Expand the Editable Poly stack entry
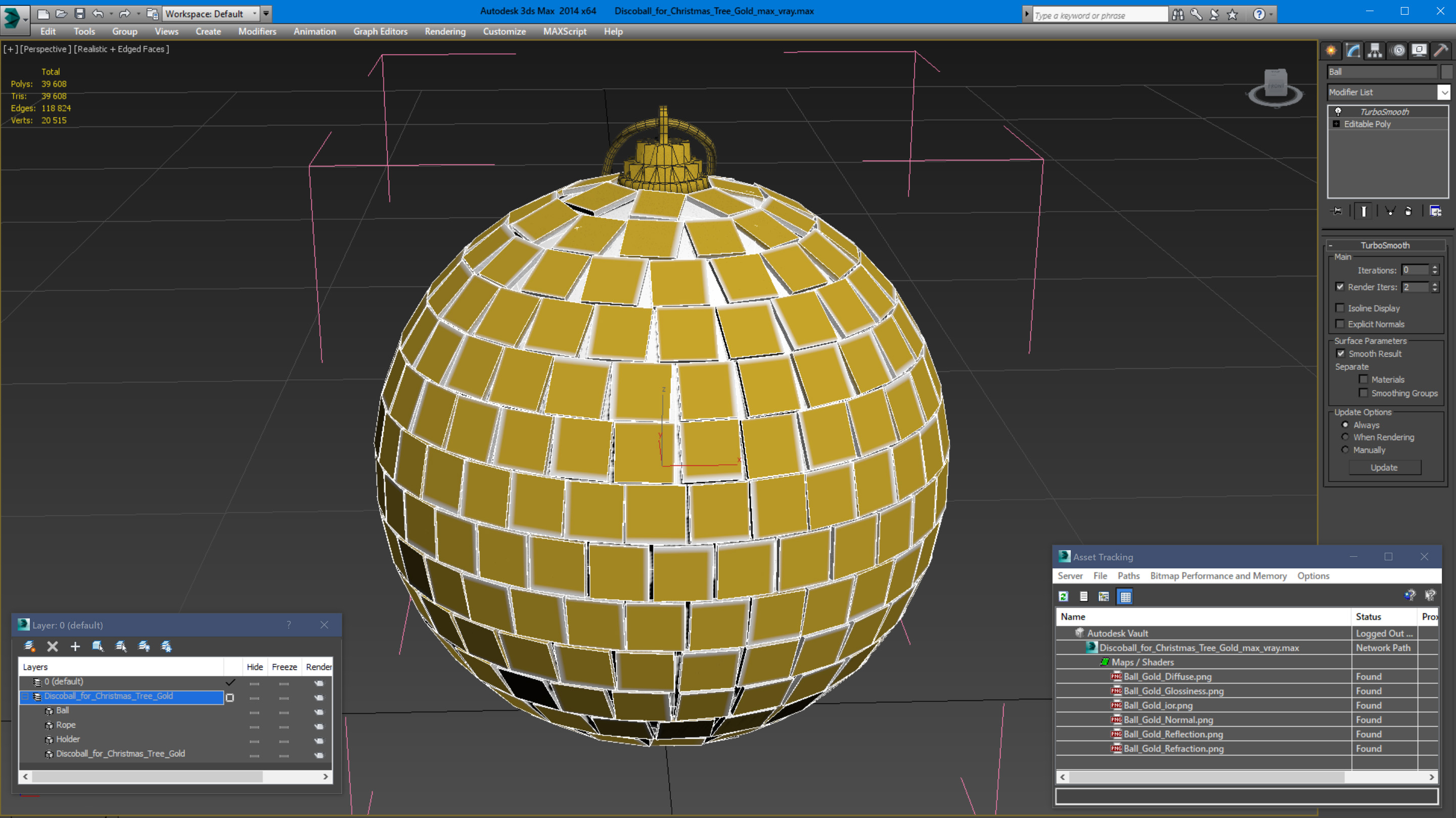Viewport: 1456px width, 818px height. 1336,124
